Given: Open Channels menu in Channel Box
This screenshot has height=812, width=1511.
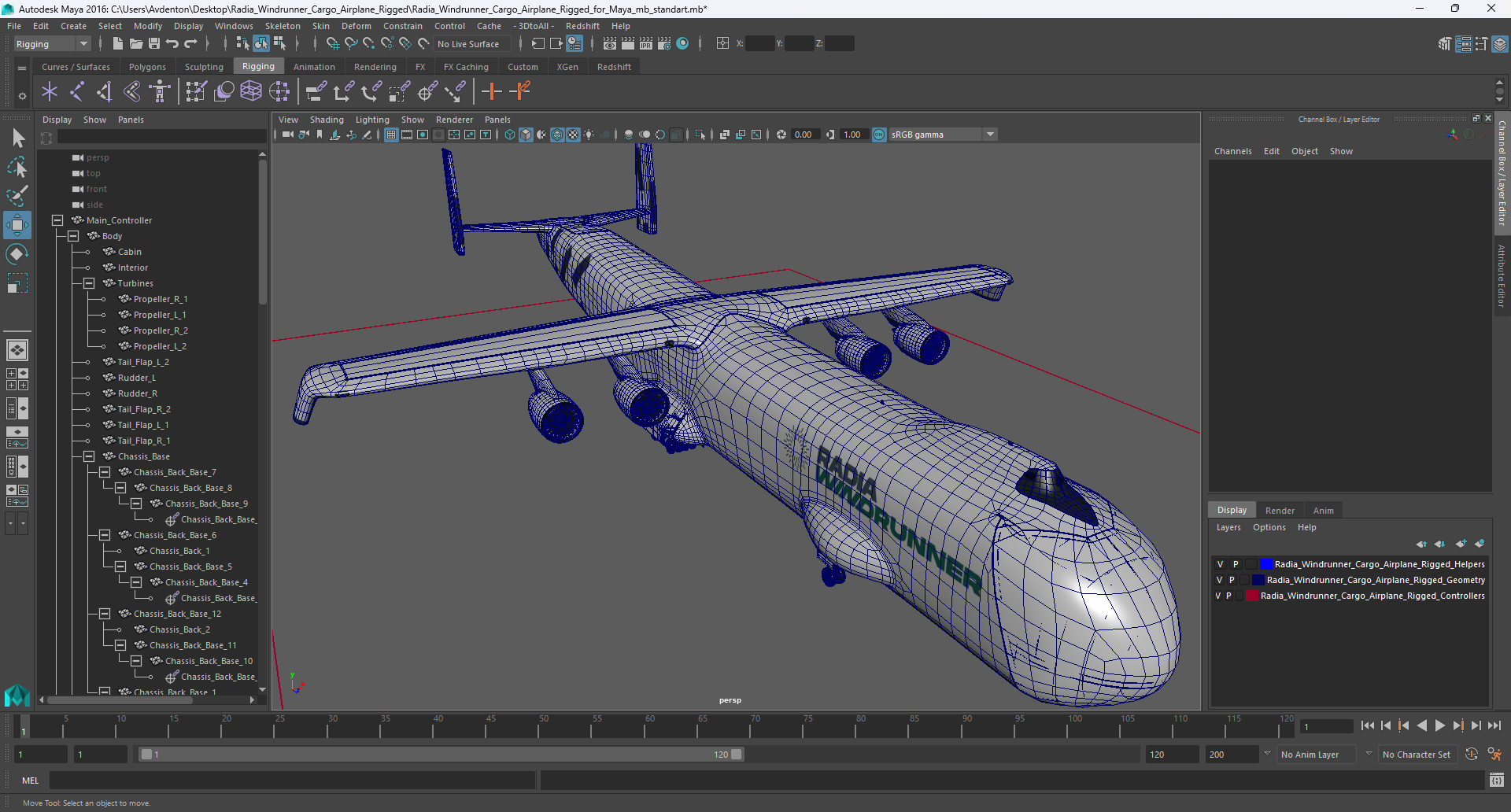Looking at the screenshot, I should (1232, 151).
